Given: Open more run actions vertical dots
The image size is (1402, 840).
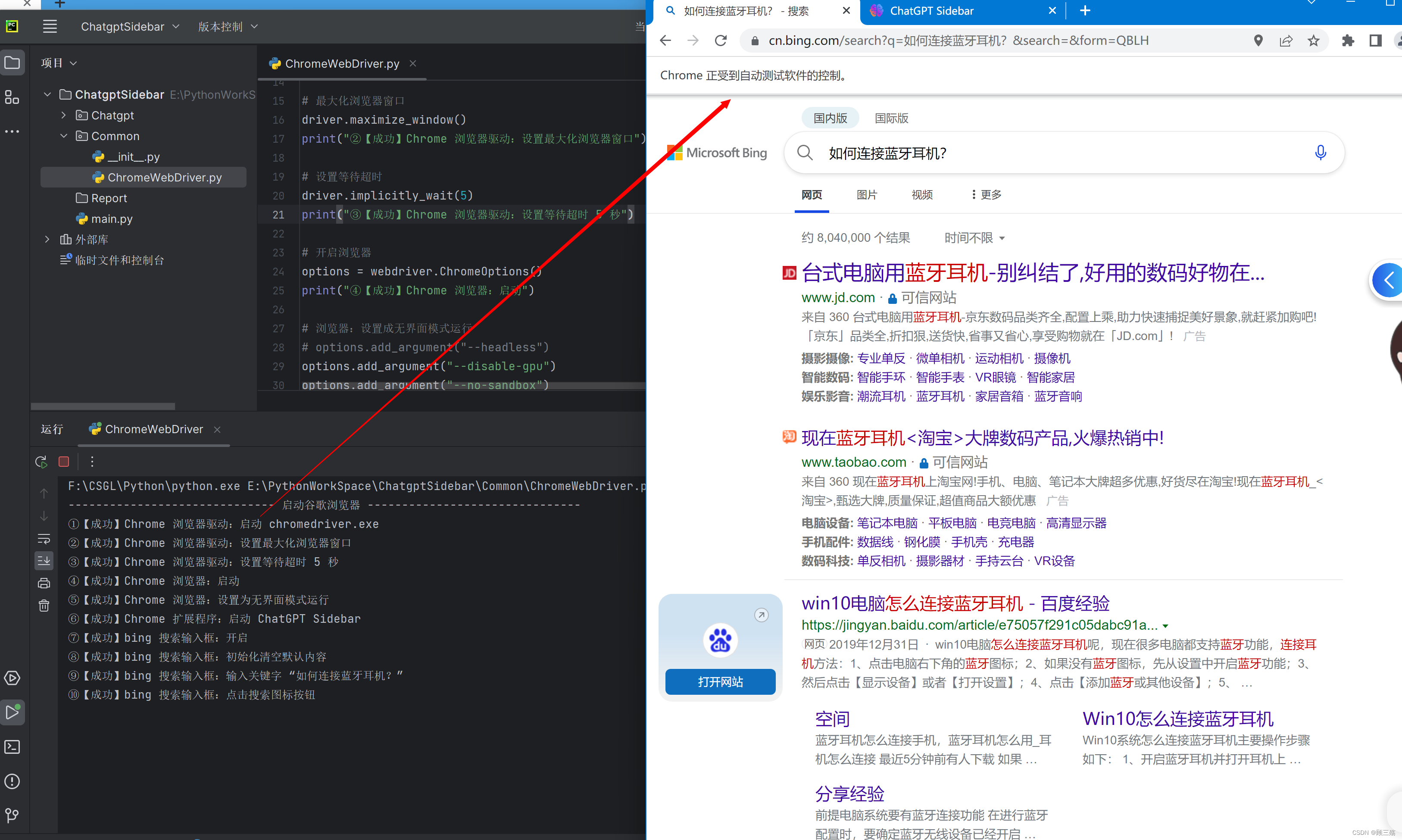Looking at the screenshot, I should click(x=92, y=462).
